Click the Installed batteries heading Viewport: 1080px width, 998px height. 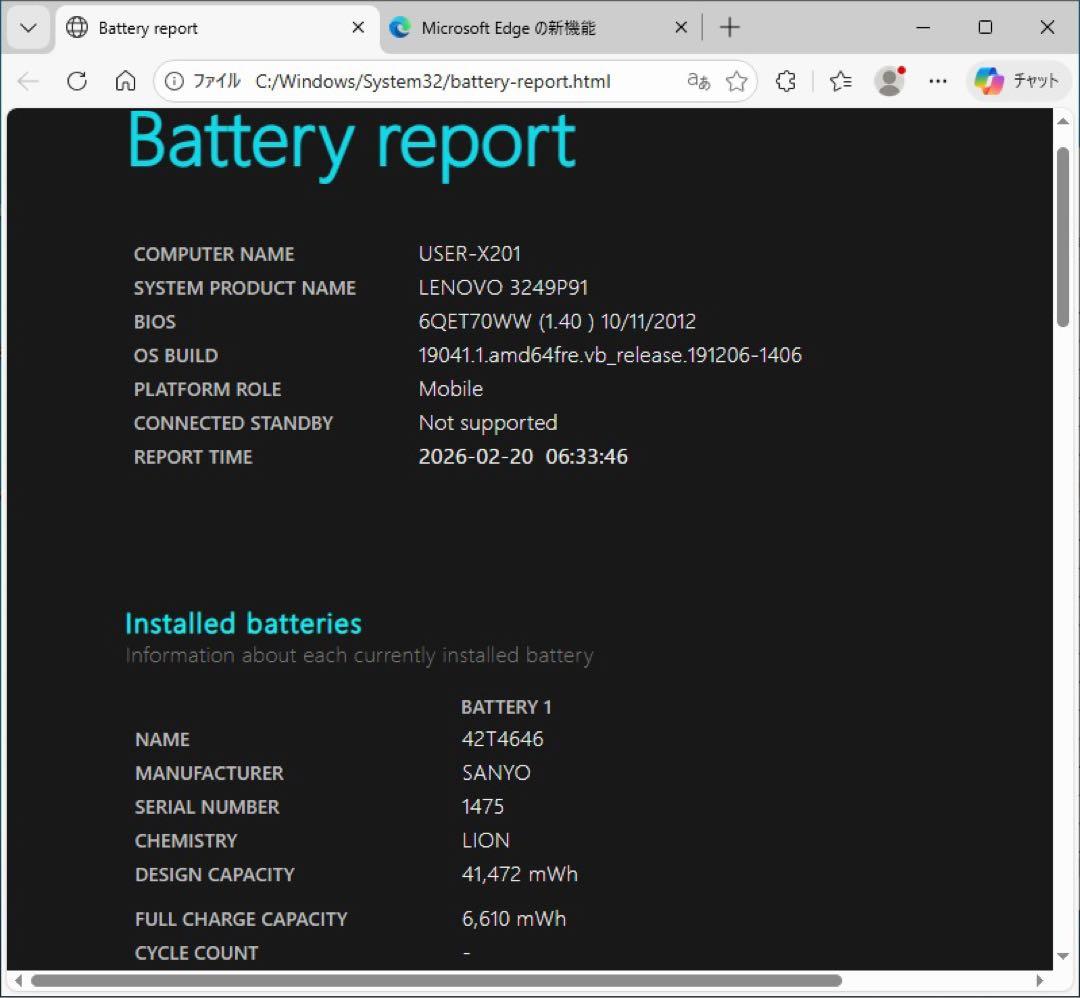tap(243, 624)
